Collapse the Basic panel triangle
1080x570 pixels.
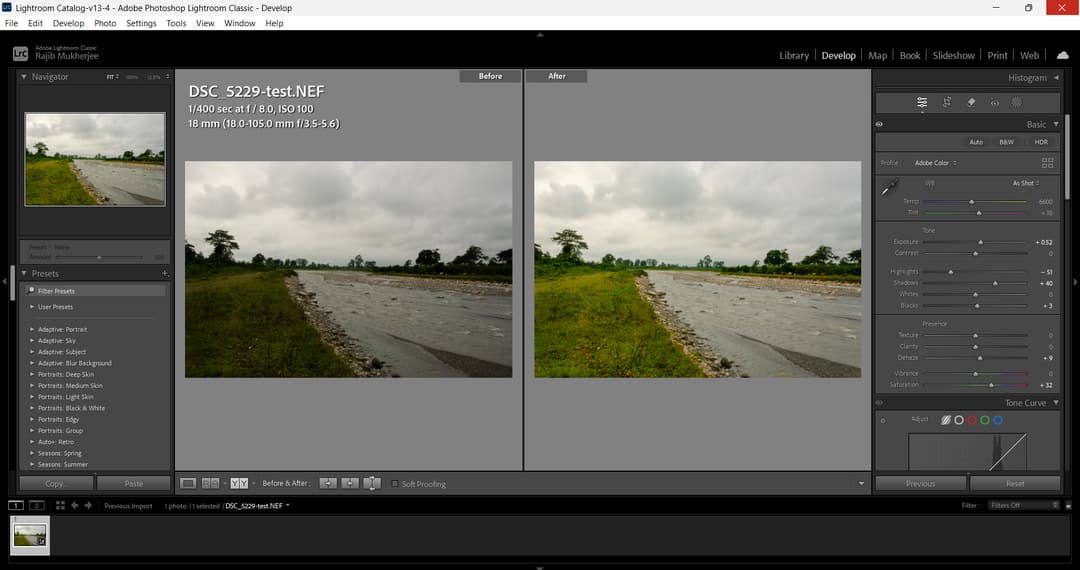[1056, 125]
